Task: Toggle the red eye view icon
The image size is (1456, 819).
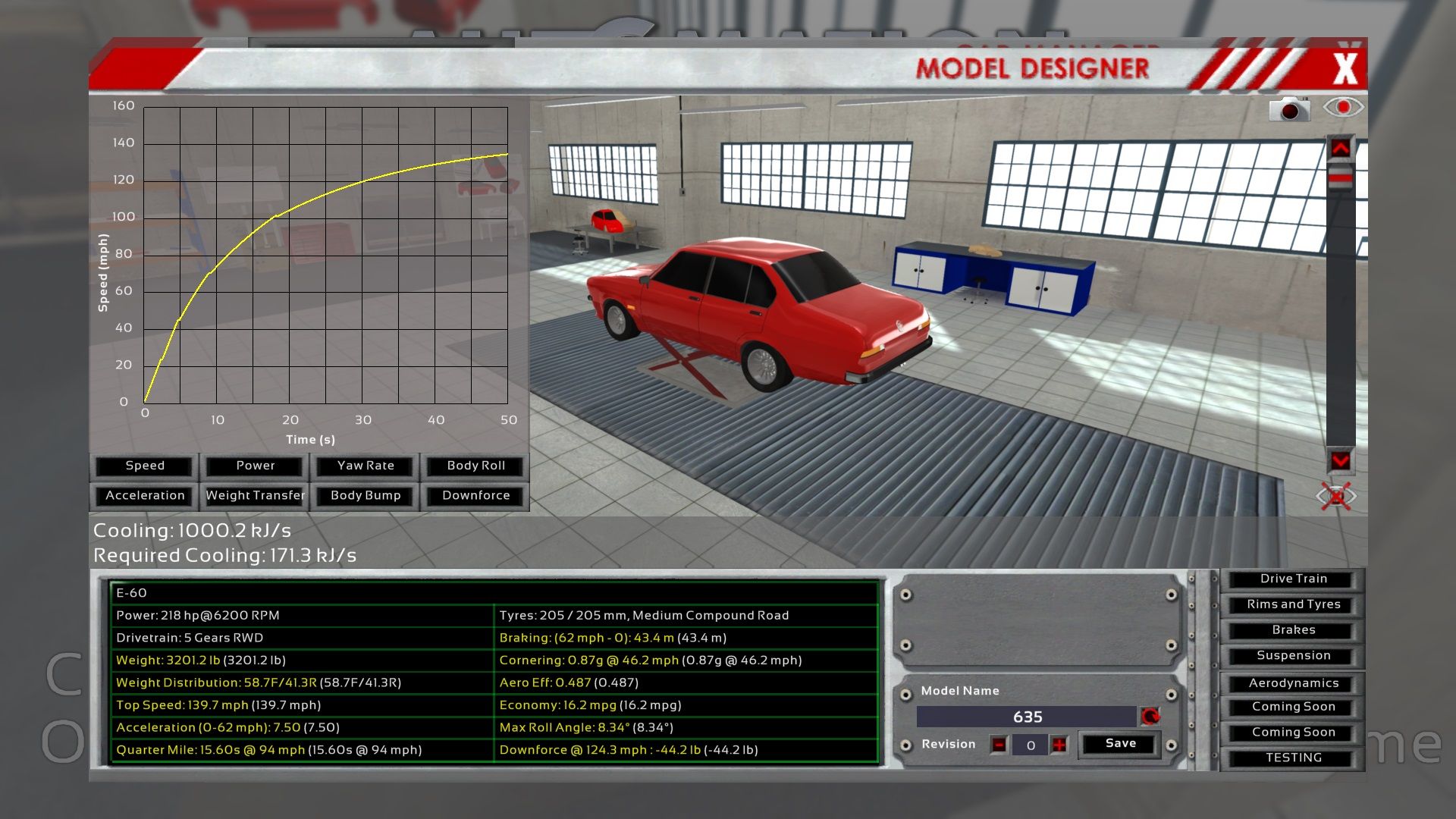Action: point(1343,107)
